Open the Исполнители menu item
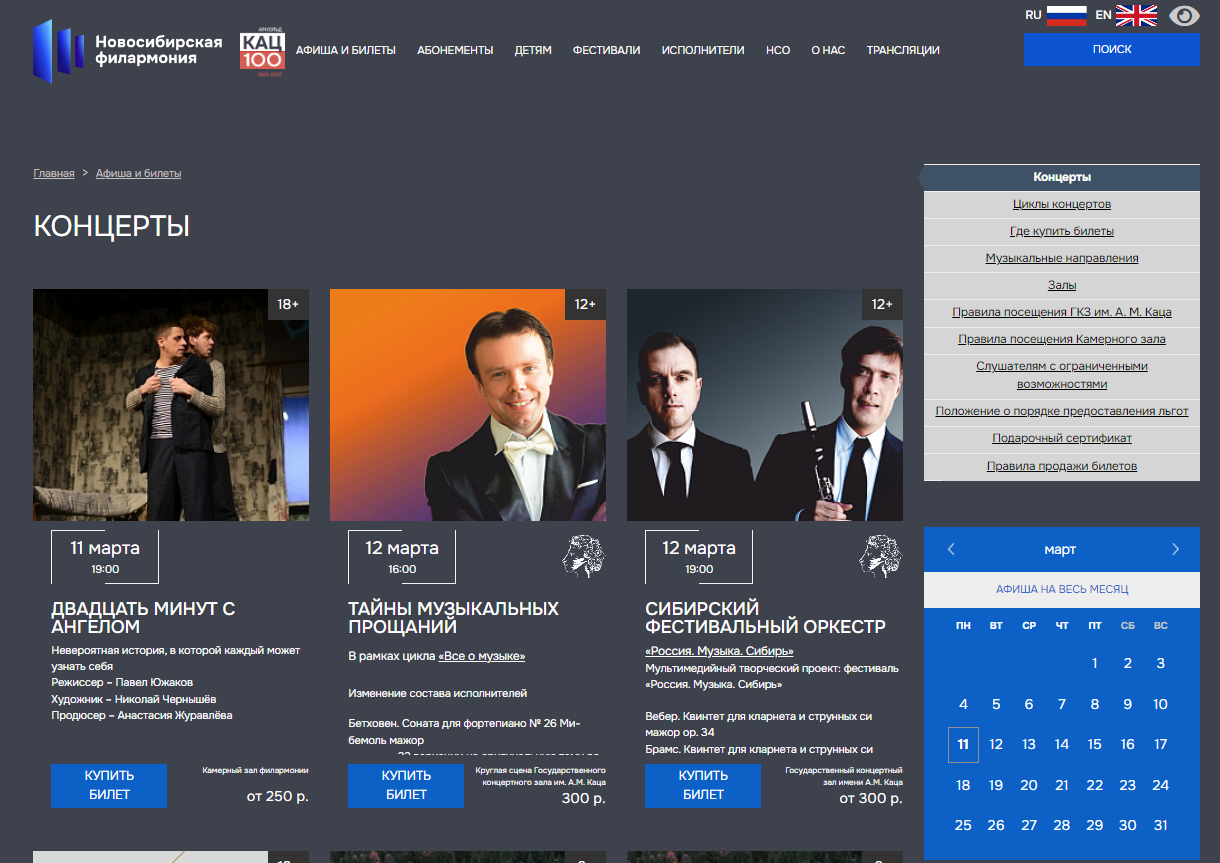This screenshot has height=863, width=1220. click(703, 50)
